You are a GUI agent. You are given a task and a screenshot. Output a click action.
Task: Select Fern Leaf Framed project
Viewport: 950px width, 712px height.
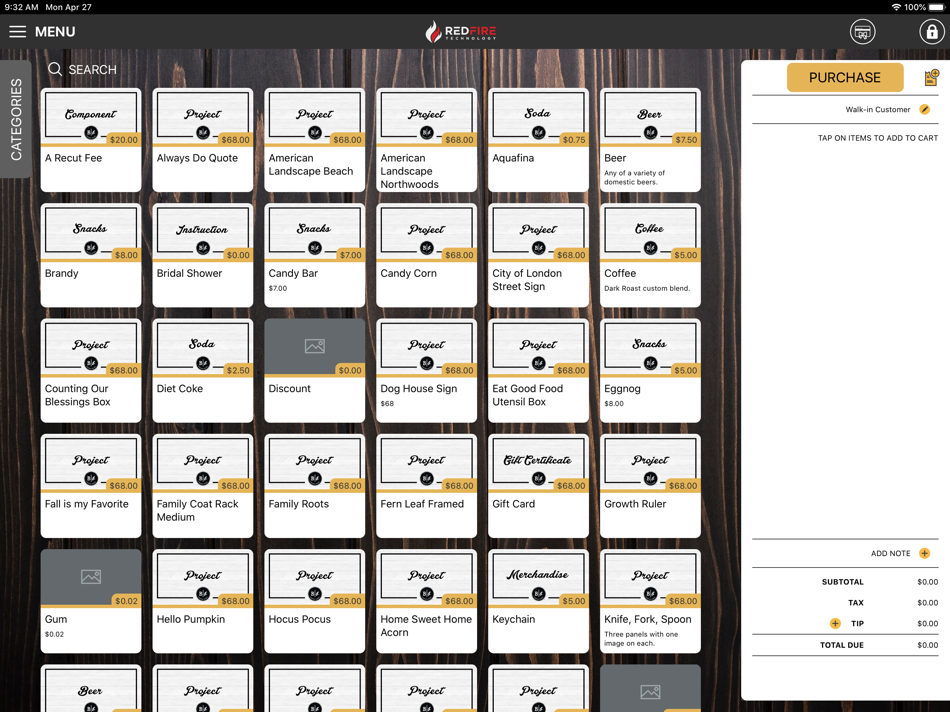click(x=427, y=486)
